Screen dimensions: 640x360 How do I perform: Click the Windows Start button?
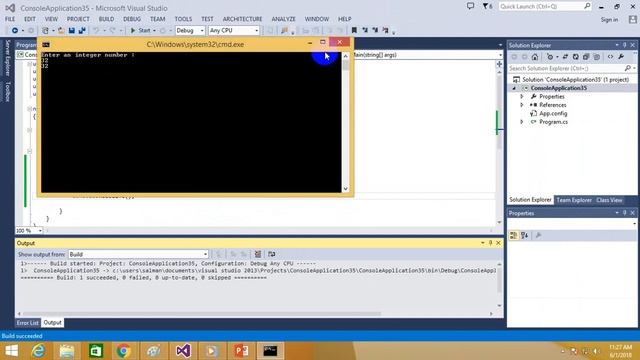(x=11, y=351)
